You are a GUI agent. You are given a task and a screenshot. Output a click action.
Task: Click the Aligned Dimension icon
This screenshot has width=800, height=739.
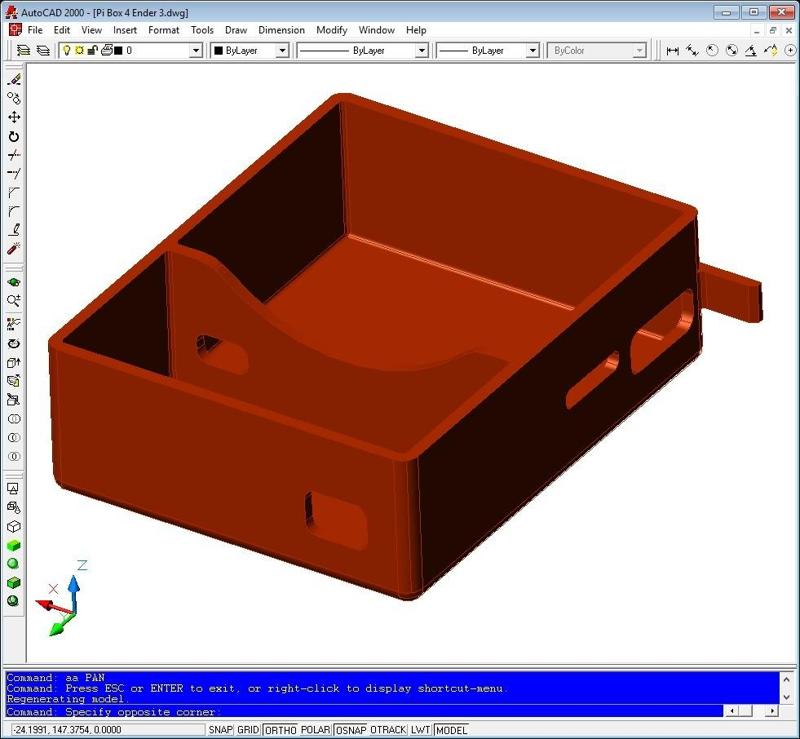(692, 50)
